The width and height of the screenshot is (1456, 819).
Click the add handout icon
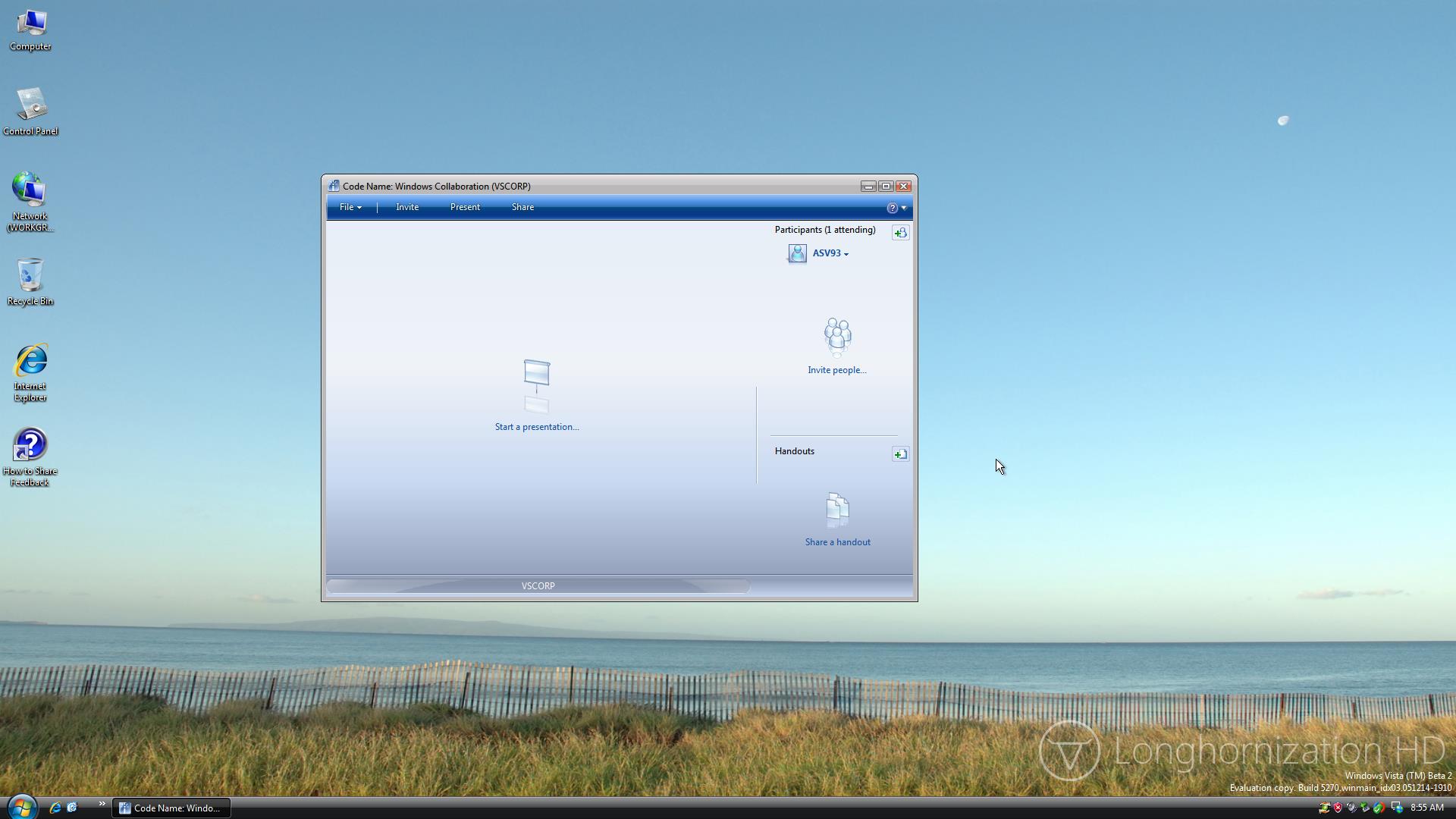coord(900,454)
